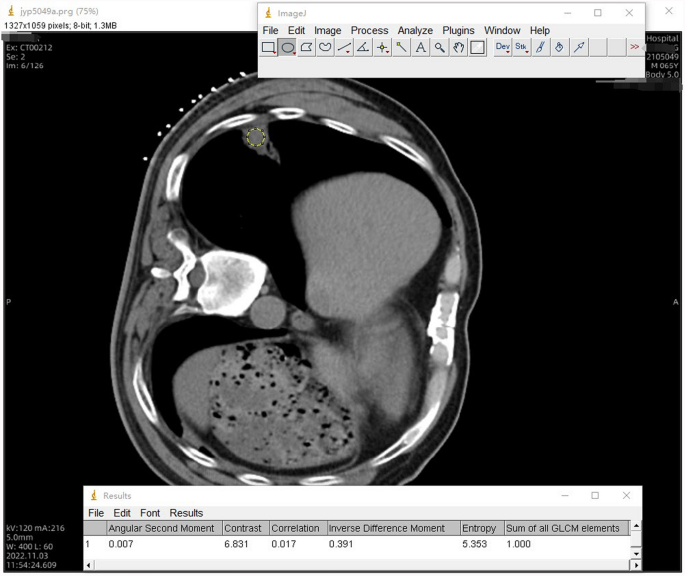Maximize the Results window
This screenshot has height=576, width=685.
point(595,496)
